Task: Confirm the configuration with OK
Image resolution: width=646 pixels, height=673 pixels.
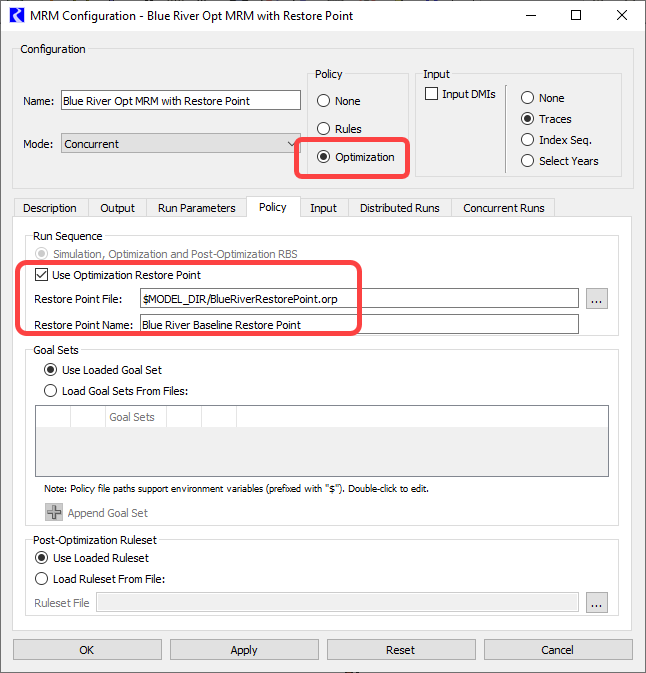Action: (x=87, y=650)
